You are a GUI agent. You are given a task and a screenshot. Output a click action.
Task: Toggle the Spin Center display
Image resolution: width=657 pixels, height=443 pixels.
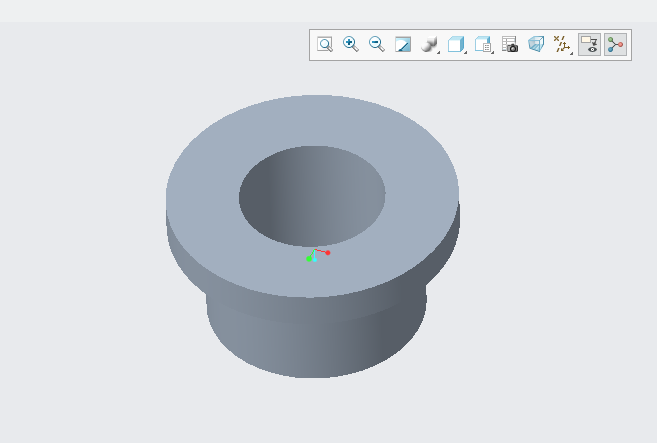coord(616,44)
